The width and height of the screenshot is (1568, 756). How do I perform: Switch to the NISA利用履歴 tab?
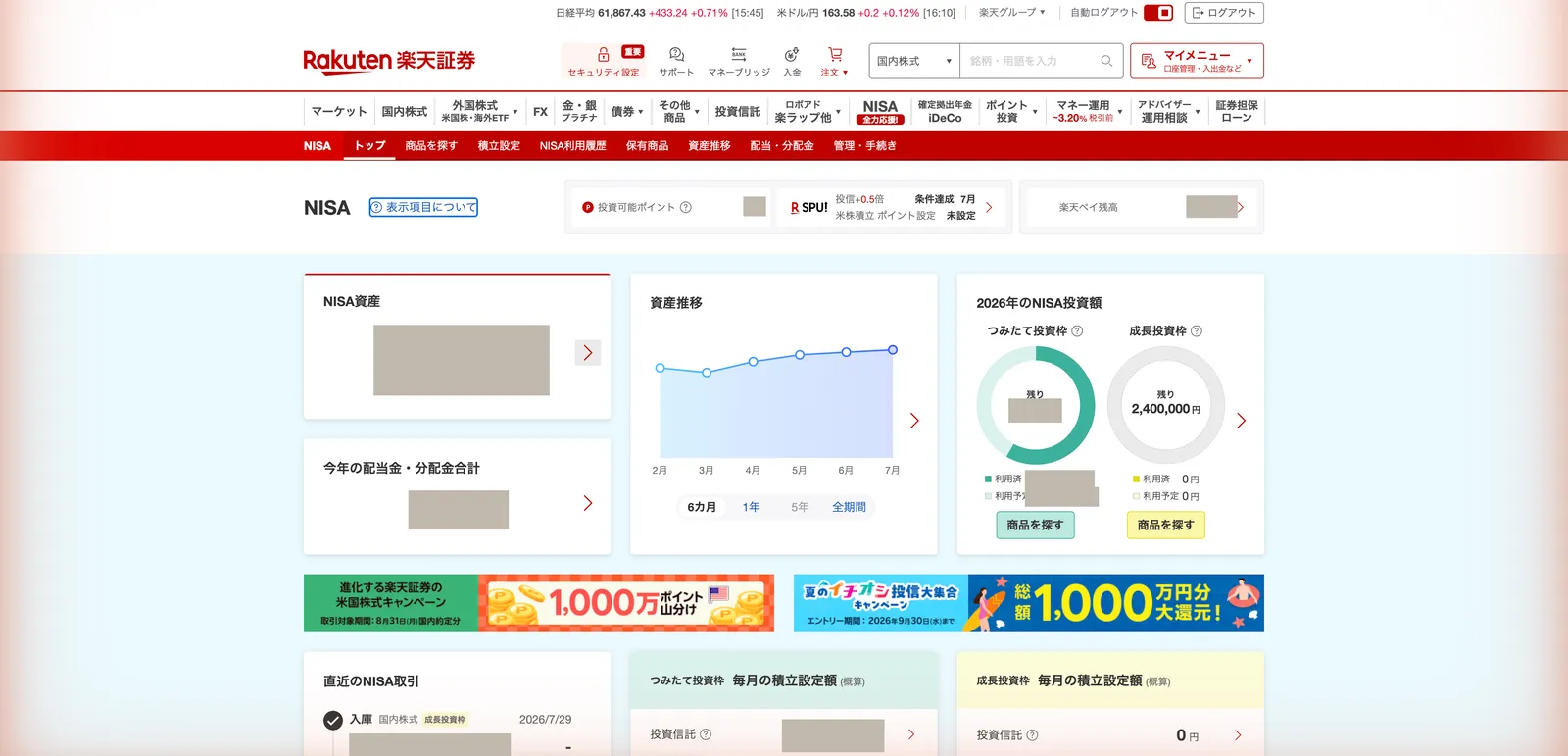[573, 146]
